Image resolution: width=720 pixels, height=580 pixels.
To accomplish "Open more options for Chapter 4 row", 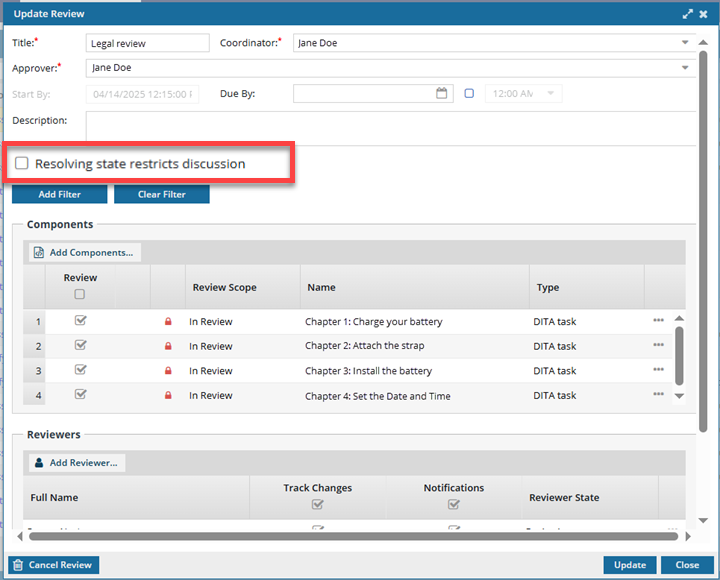I will 658,394.
